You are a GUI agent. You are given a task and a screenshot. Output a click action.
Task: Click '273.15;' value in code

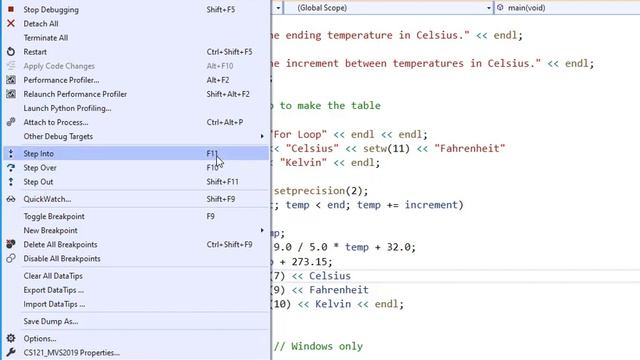(x=312, y=262)
